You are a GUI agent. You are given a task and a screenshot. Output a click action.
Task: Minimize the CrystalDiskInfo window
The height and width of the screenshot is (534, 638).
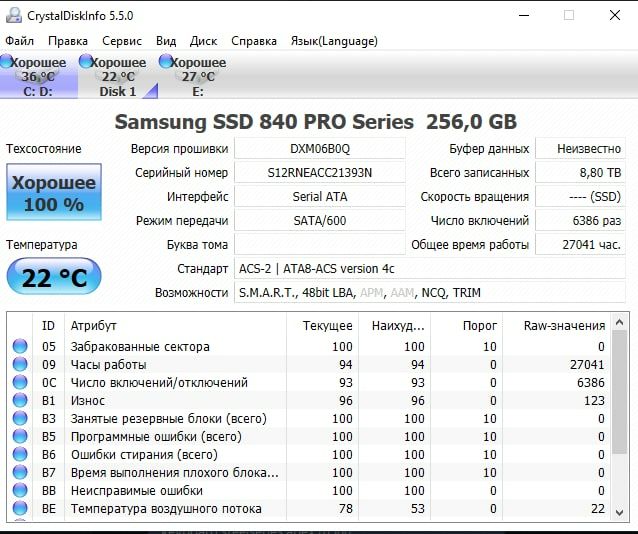524,15
